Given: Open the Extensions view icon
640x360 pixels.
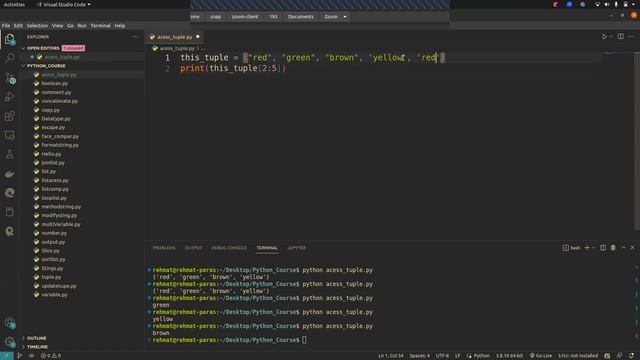Looking at the screenshot, I should click(9, 116).
